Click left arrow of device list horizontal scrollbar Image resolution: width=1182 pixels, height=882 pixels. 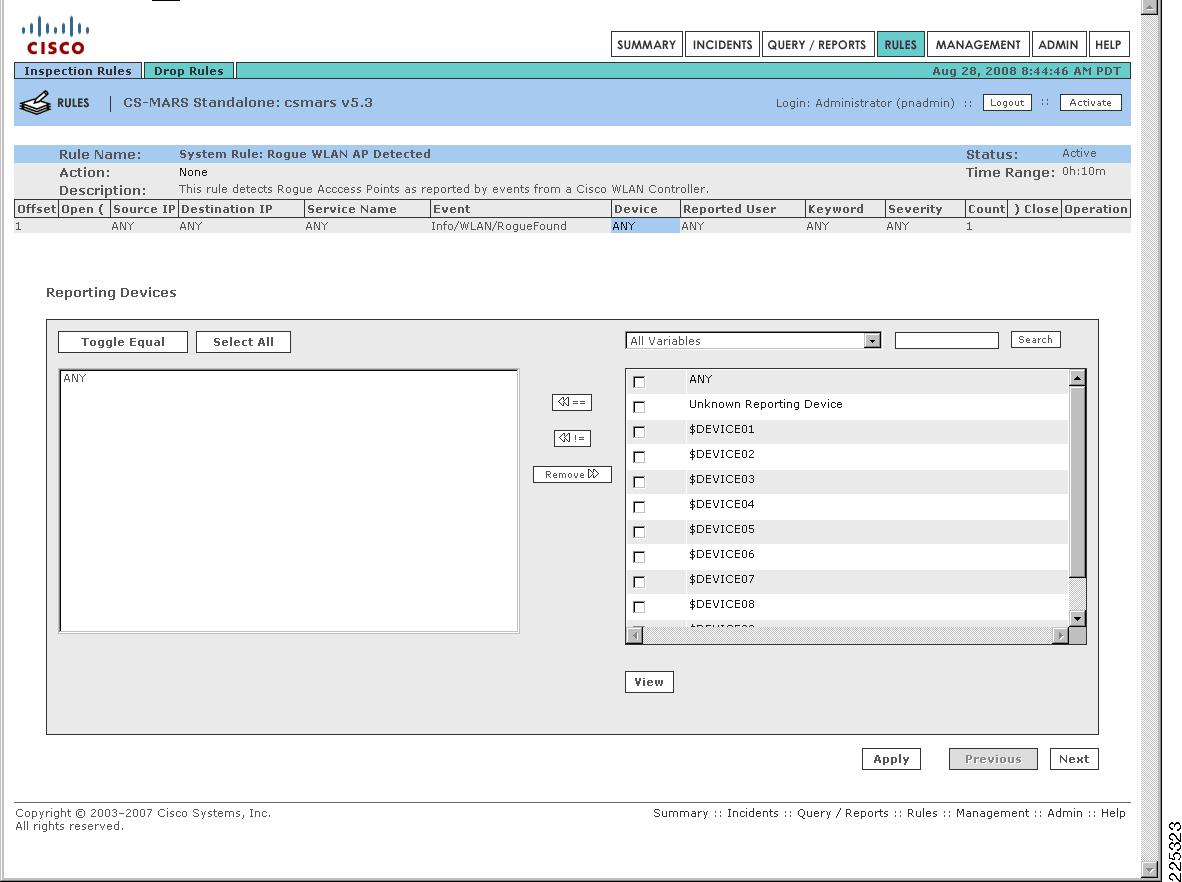coord(635,635)
